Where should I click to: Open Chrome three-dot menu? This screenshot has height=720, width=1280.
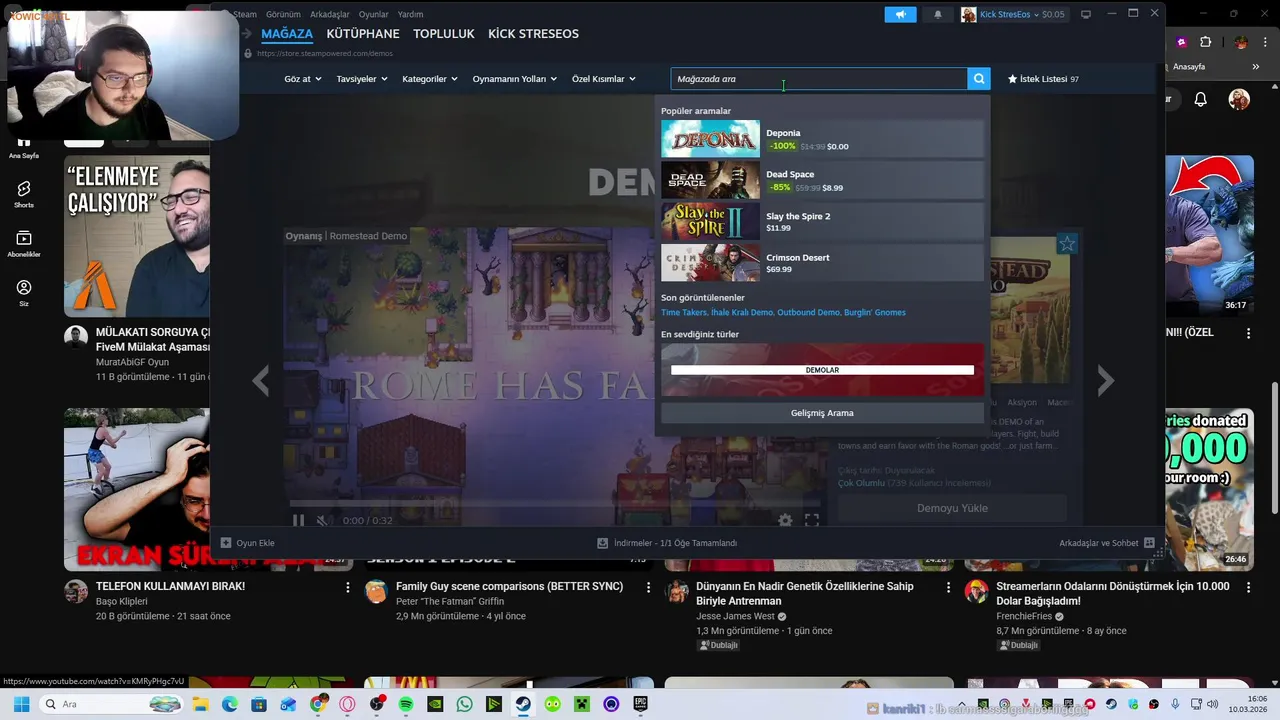coord(1265,42)
